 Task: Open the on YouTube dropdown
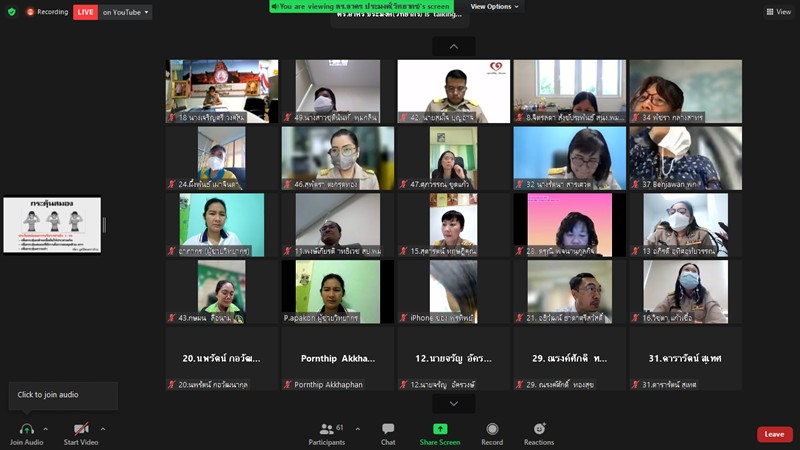click(x=125, y=12)
